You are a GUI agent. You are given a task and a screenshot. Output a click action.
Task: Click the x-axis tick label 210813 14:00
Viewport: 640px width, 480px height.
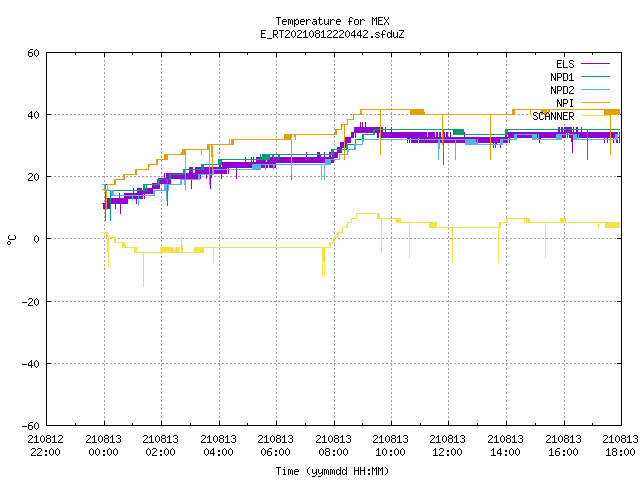coord(506,446)
